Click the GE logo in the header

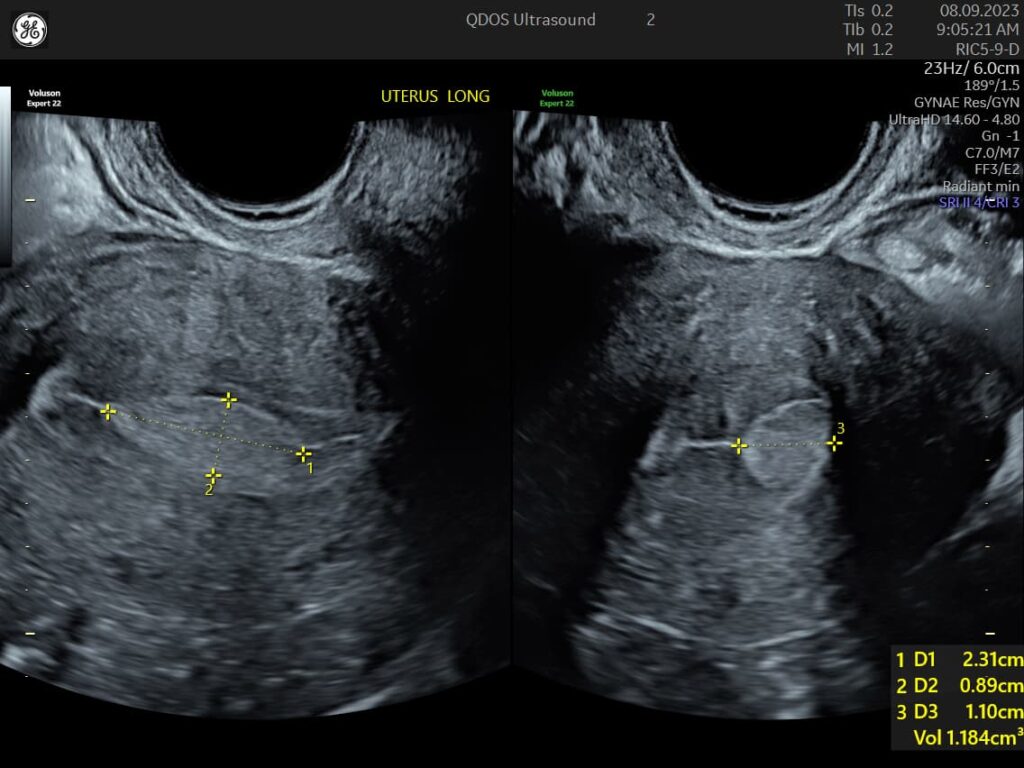(x=29, y=30)
